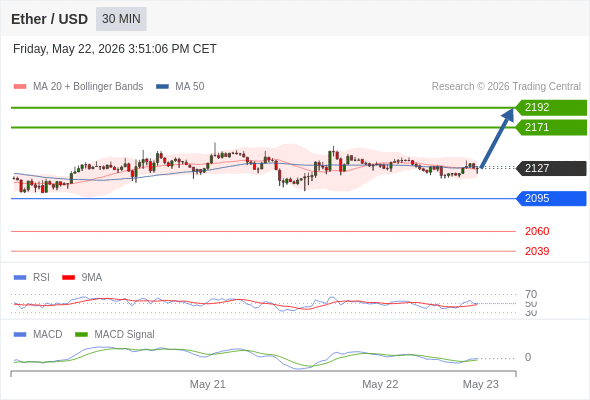The image size is (590, 400).
Task: Open the Research Trading Central copyright link
Action: tap(506, 87)
